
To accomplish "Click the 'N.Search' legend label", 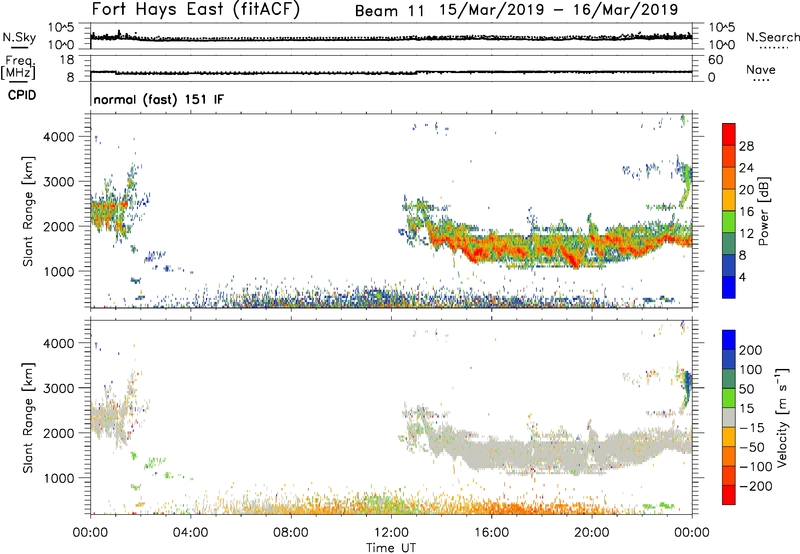I will click(772, 37).
